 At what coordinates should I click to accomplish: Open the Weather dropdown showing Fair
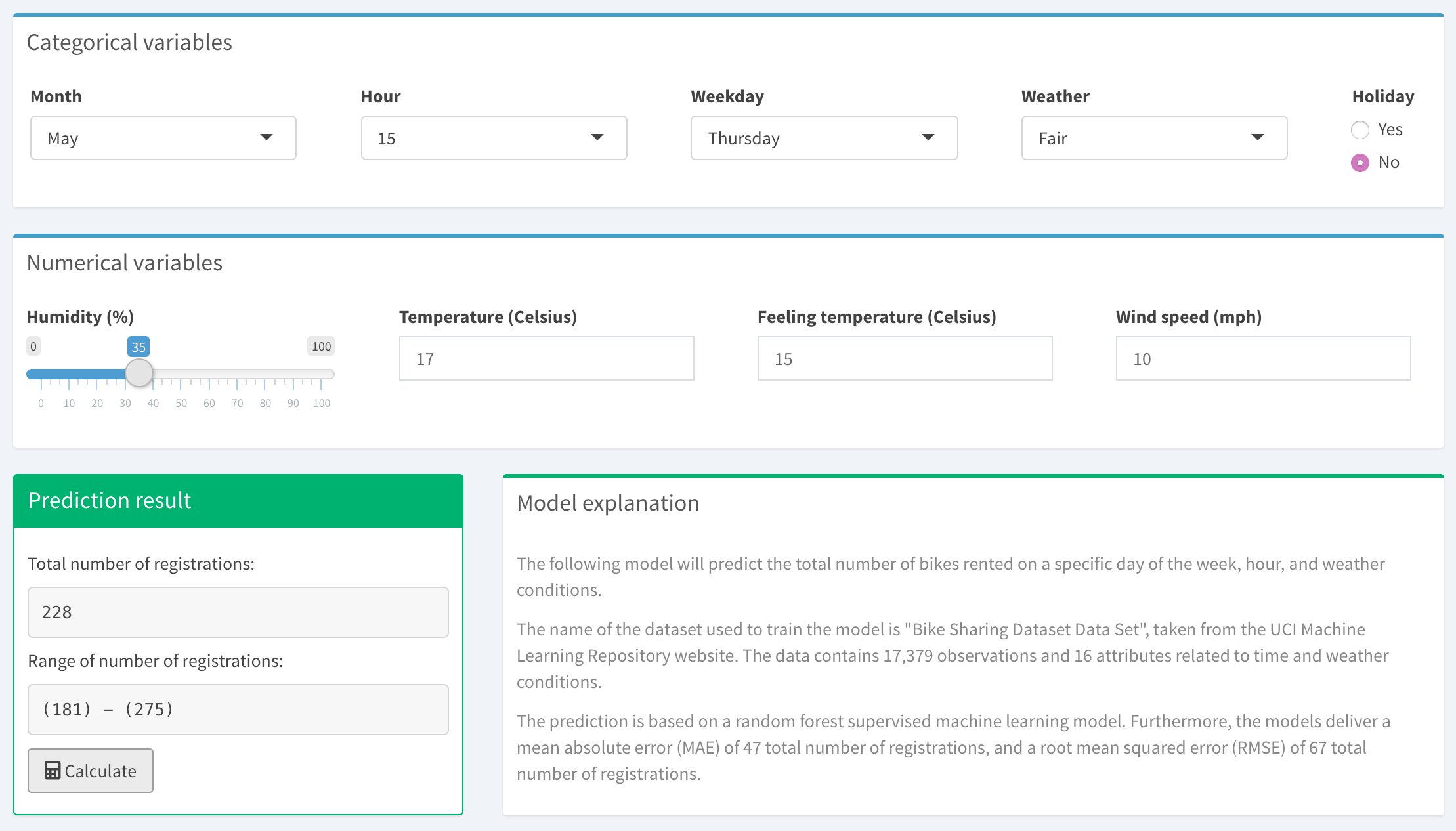tap(1154, 138)
